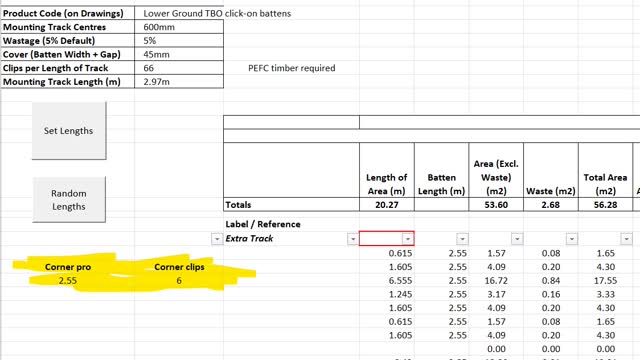
Task: Select the highlighted 'Corner clips' label cell
Action: pyautogui.click(x=179, y=267)
